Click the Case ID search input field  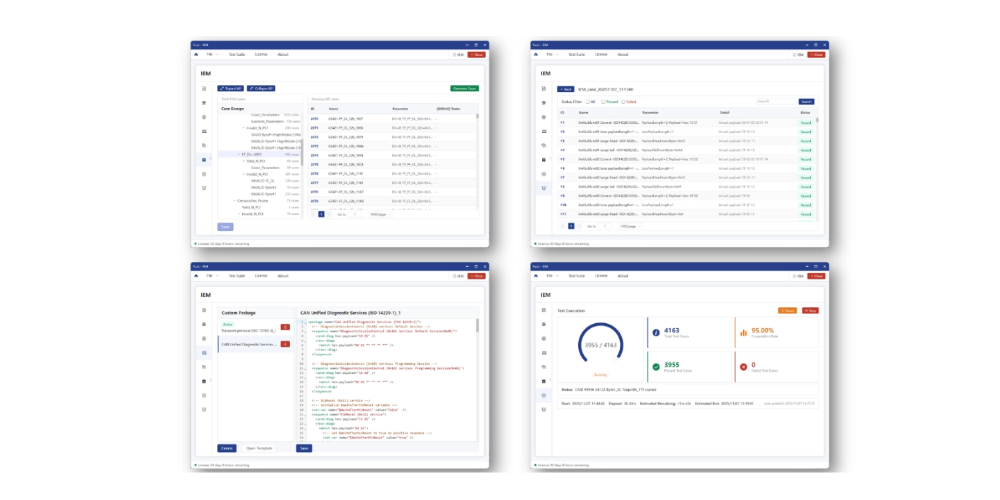(775, 101)
